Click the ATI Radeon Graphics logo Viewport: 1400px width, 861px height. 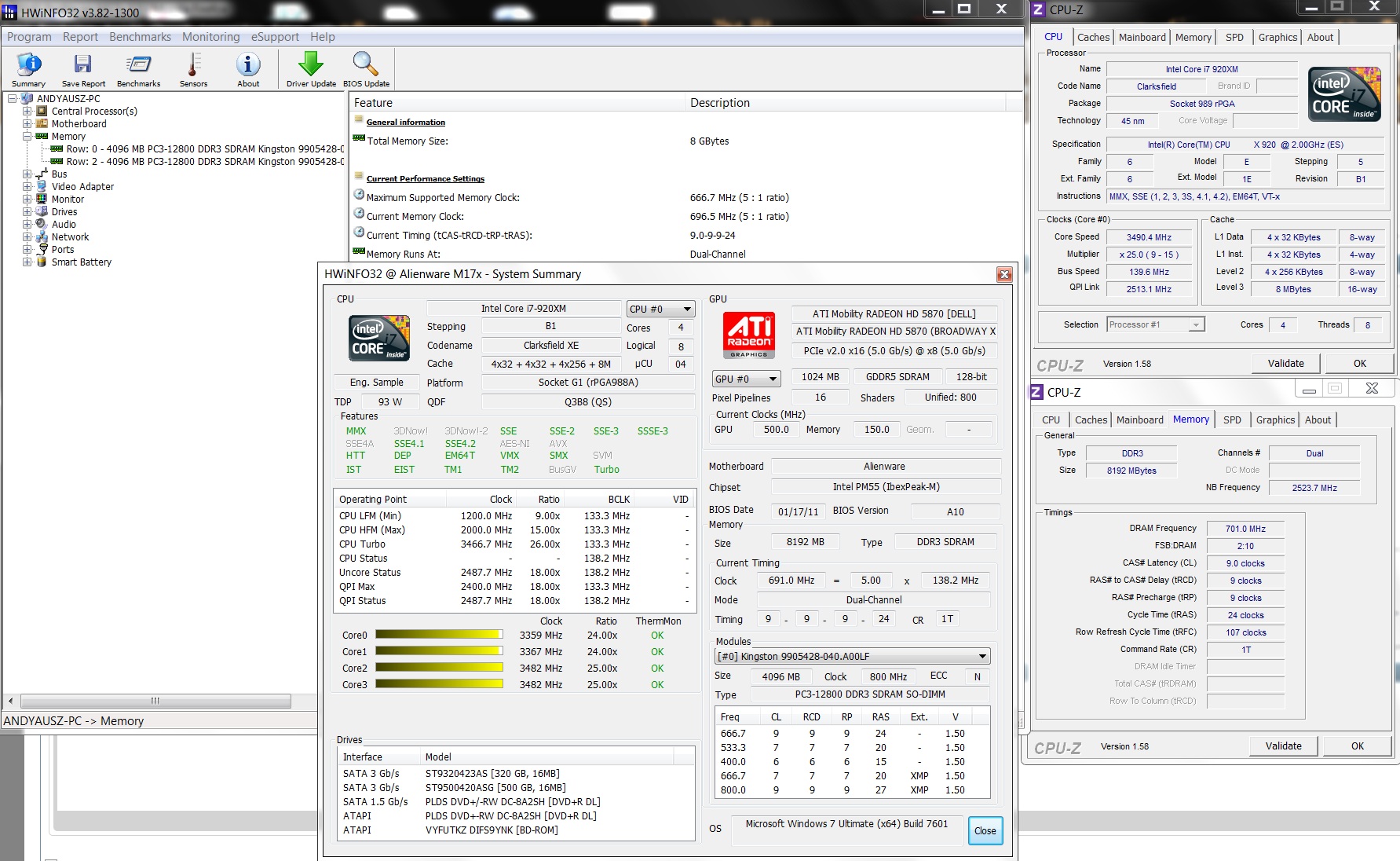click(x=749, y=335)
